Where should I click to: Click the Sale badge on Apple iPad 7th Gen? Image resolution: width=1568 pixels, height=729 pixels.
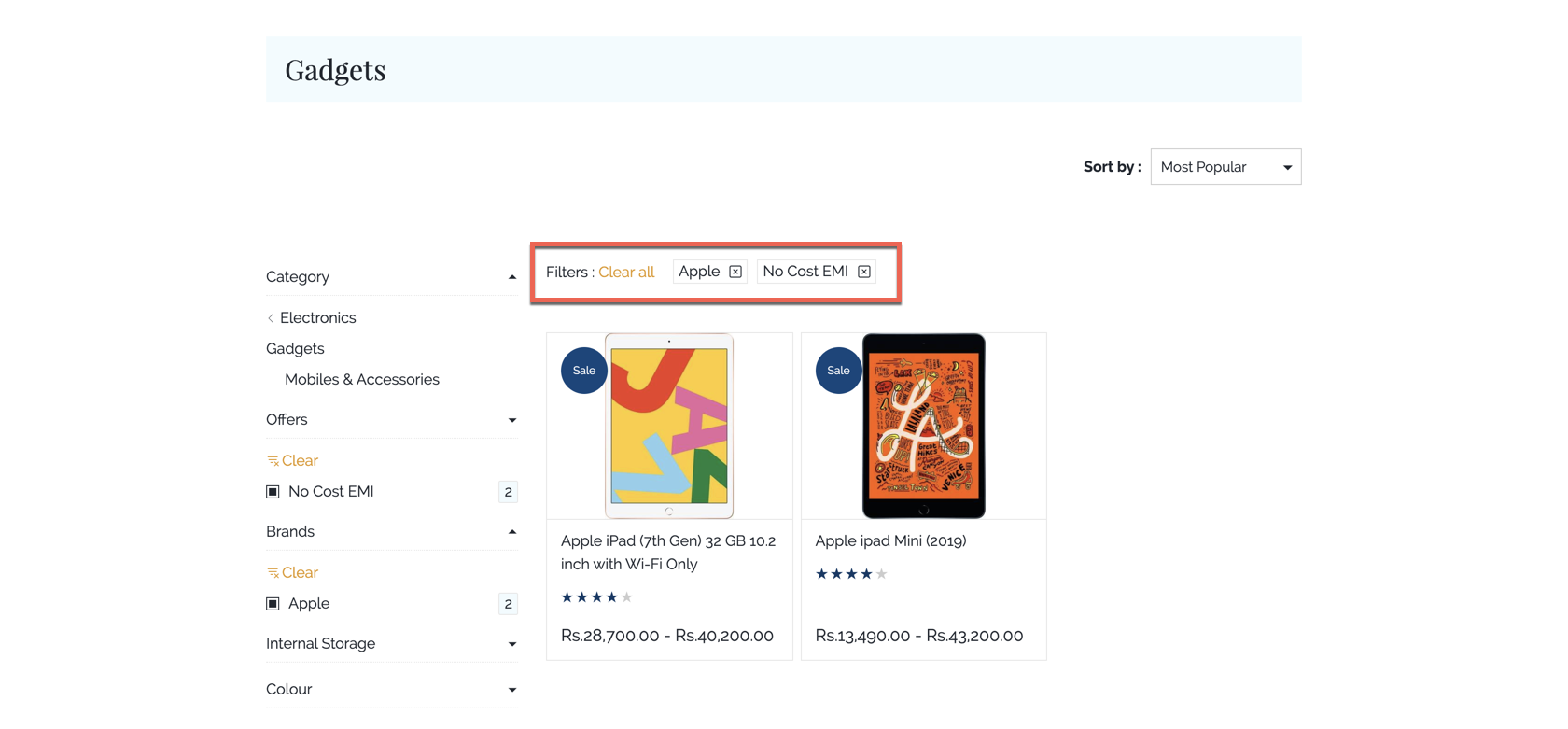(583, 371)
